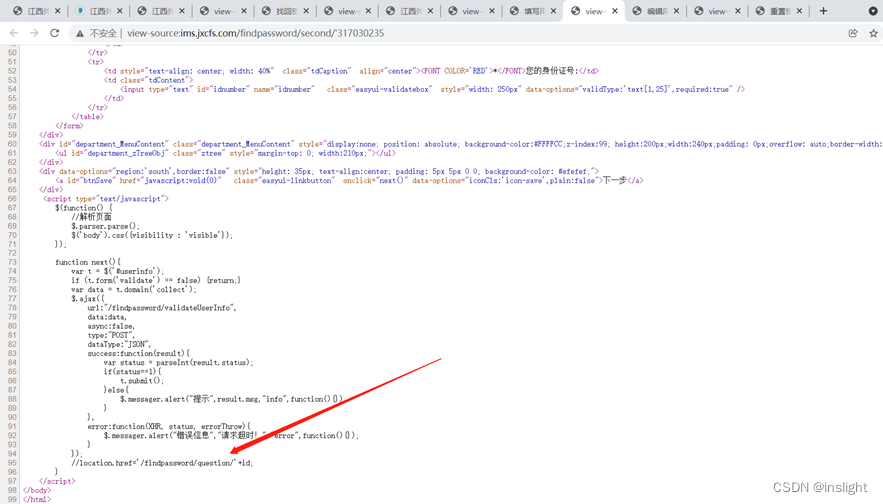Viewport: 883px width, 504px height.
Task: Click the id="department_zTreeObj" attribute text
Action: click(118, 153)
